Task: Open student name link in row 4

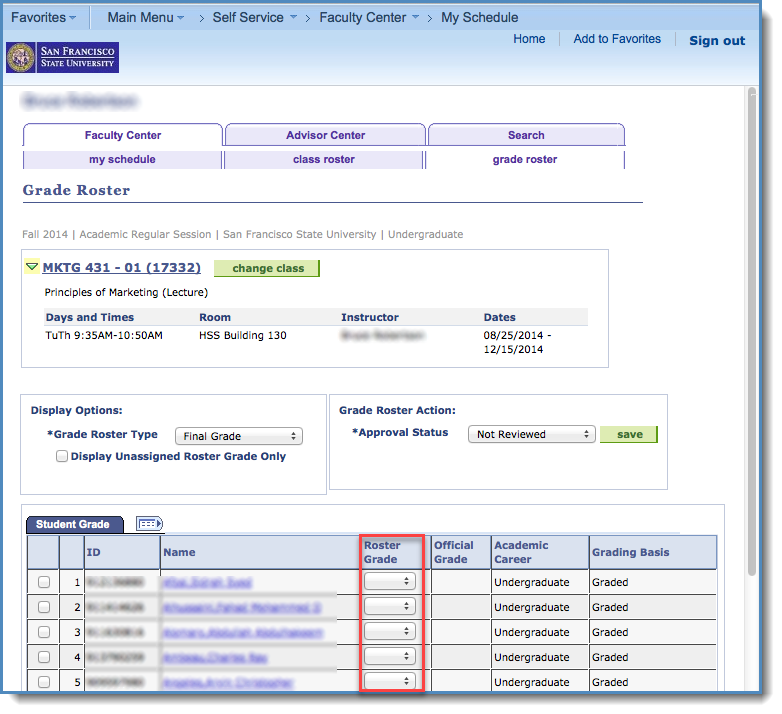Action: [215, 658]
